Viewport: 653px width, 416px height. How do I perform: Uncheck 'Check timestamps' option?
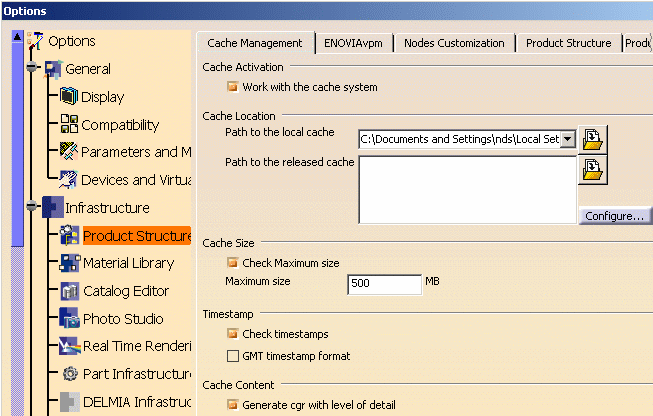pos(233,334)
